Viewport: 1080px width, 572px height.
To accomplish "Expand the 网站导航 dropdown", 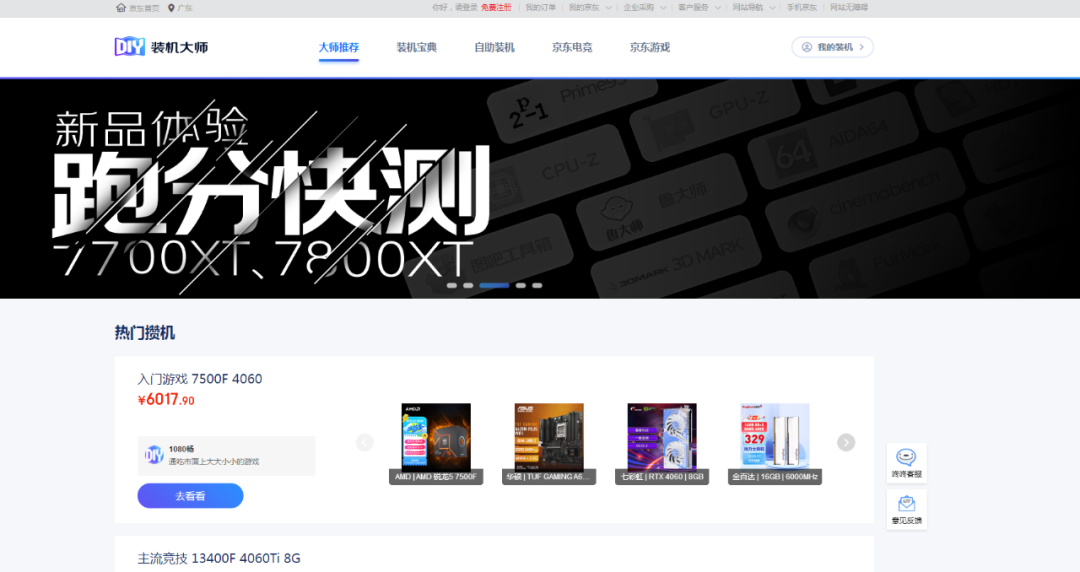I will [x=754, y=8].
